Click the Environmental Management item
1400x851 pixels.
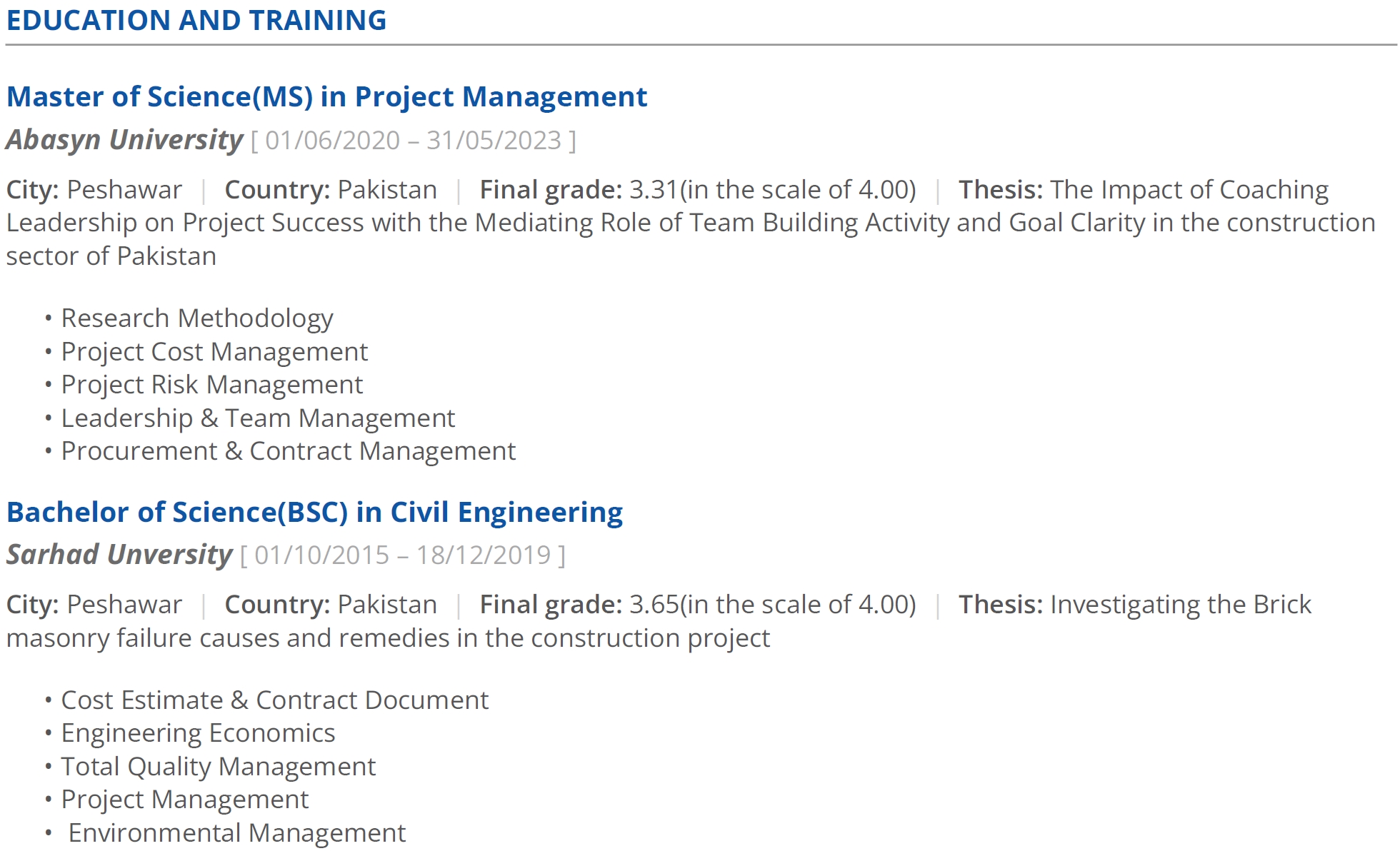click(237, 833)
